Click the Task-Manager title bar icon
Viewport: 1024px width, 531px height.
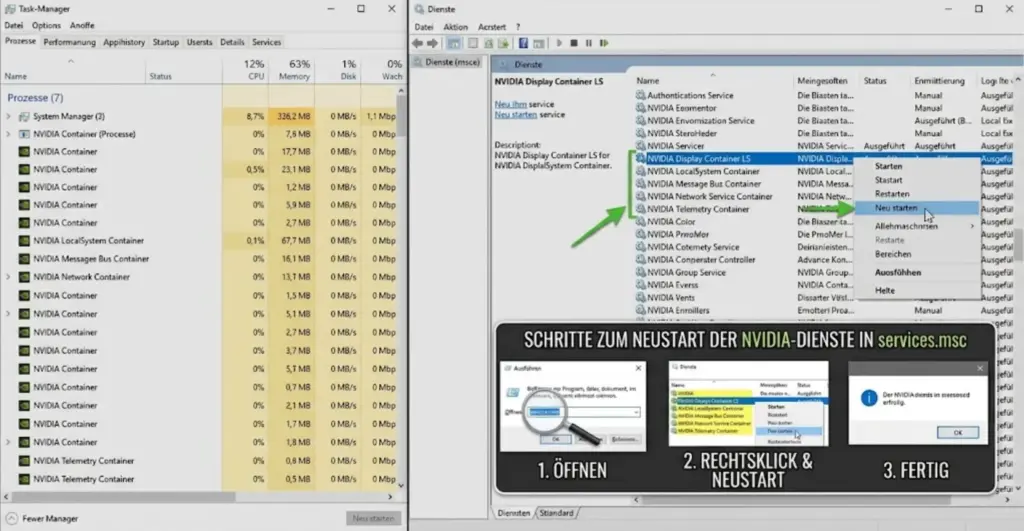[x=10, y=9]
